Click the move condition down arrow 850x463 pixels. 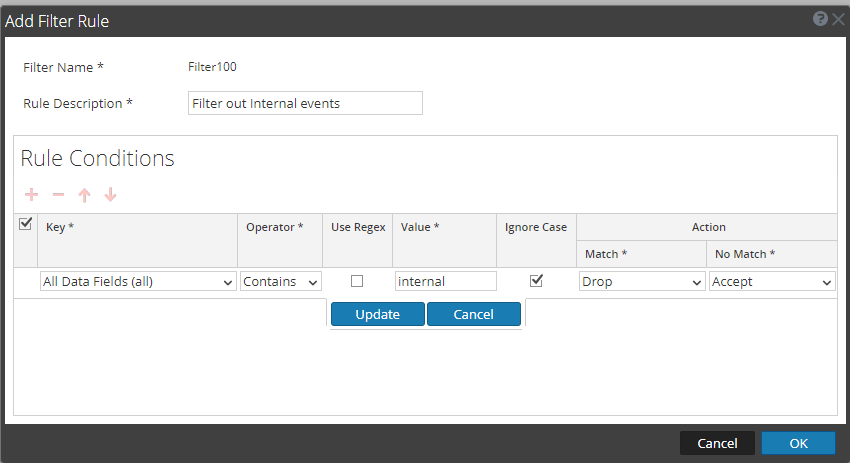click(110, 195)
